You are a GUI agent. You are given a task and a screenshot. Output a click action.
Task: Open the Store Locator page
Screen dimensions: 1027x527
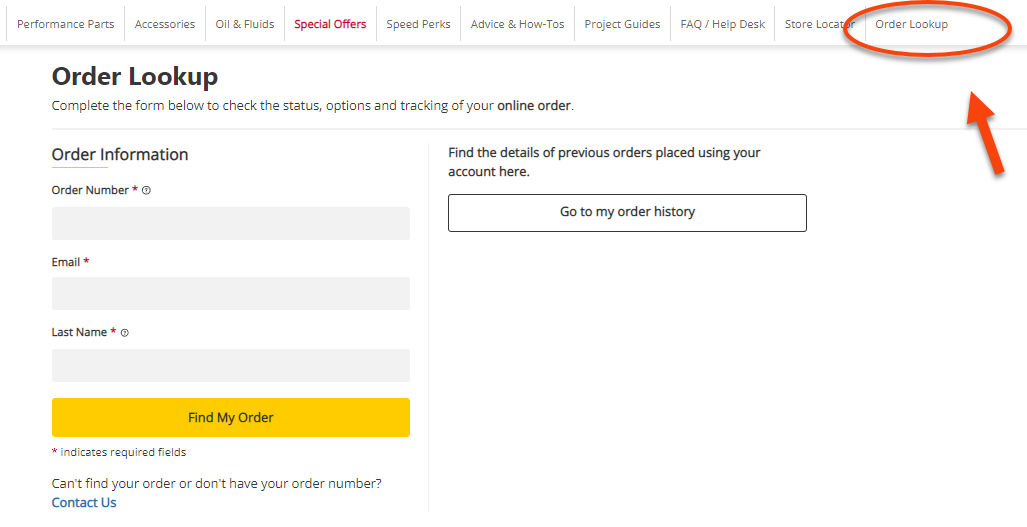[x=820, y=24]
